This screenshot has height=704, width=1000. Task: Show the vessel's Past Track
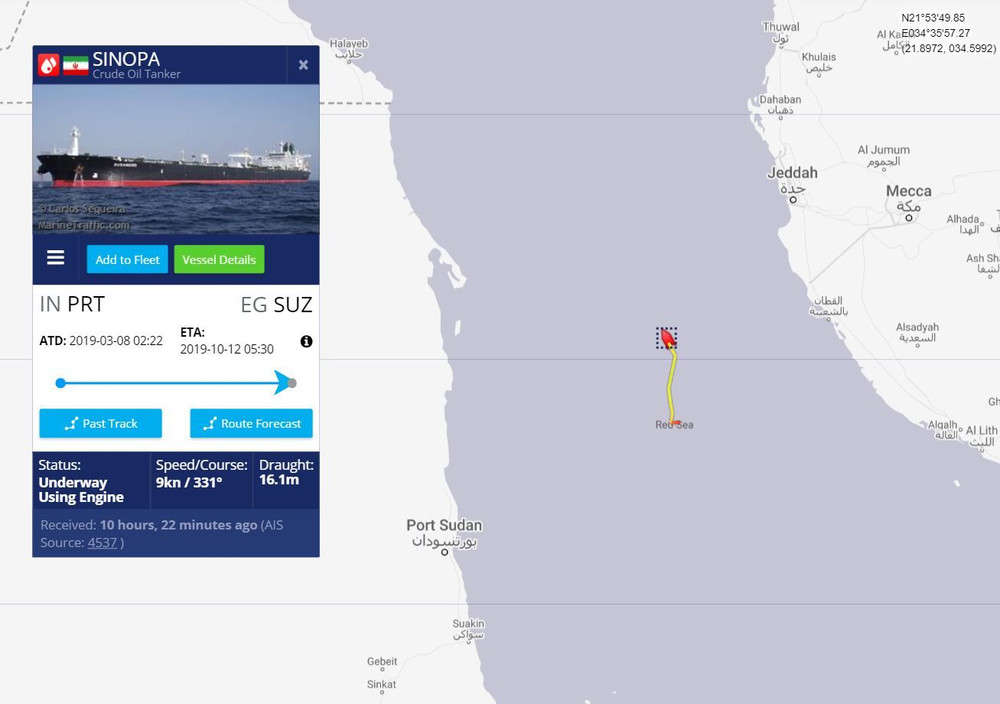101,423
